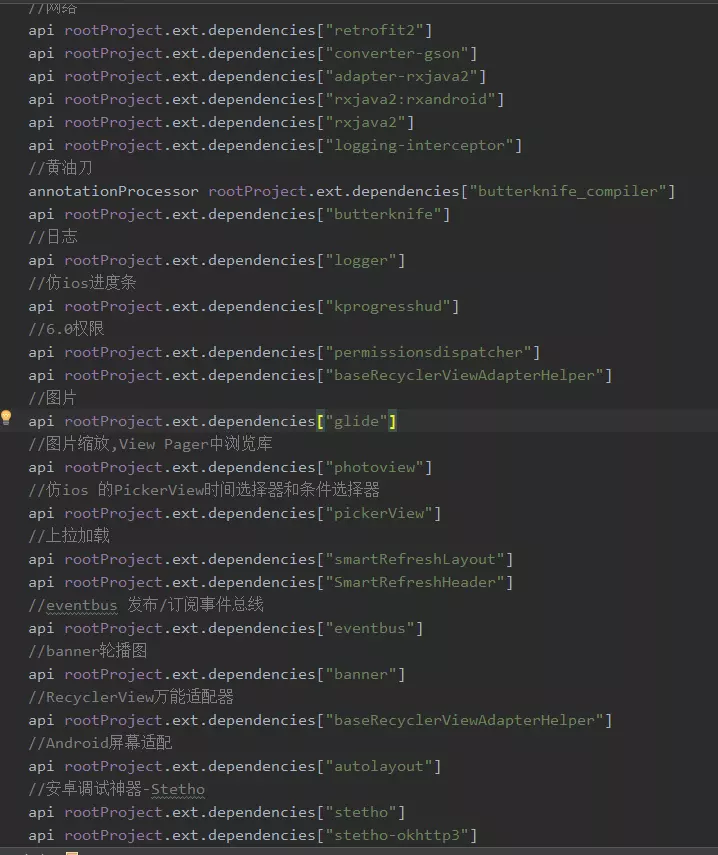
Task: Click the "logging-interceptor" string
Action: (419, 146)
